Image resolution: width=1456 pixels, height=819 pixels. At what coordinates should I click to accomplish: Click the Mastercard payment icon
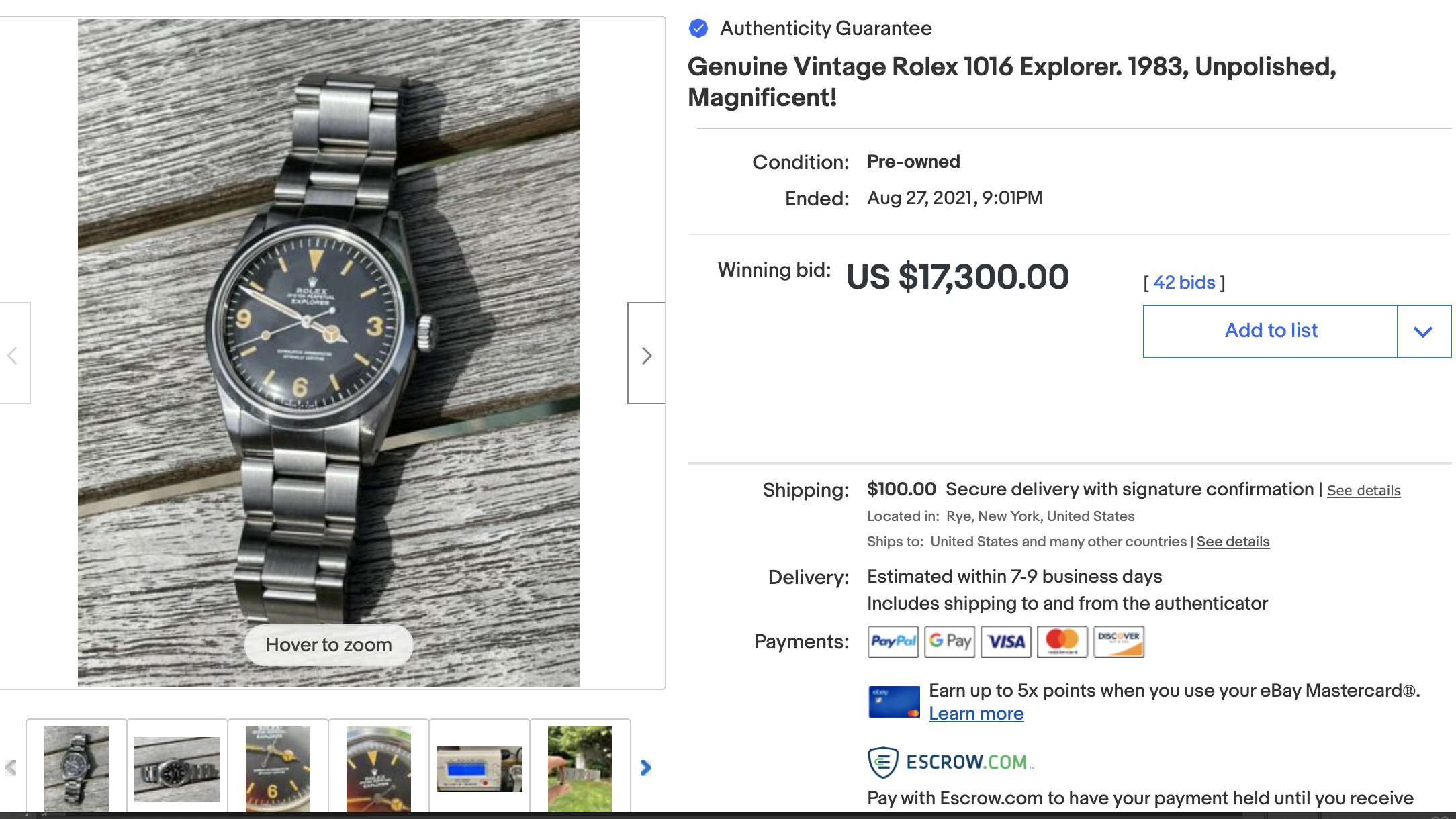1062,642
